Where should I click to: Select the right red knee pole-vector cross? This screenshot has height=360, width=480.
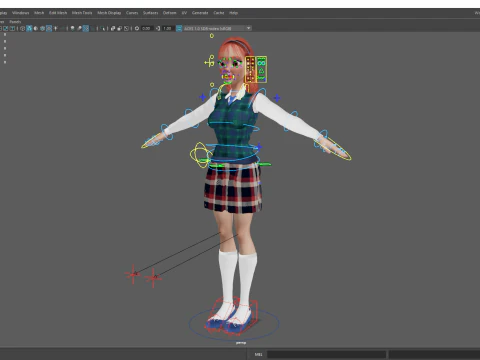[153, 278]
